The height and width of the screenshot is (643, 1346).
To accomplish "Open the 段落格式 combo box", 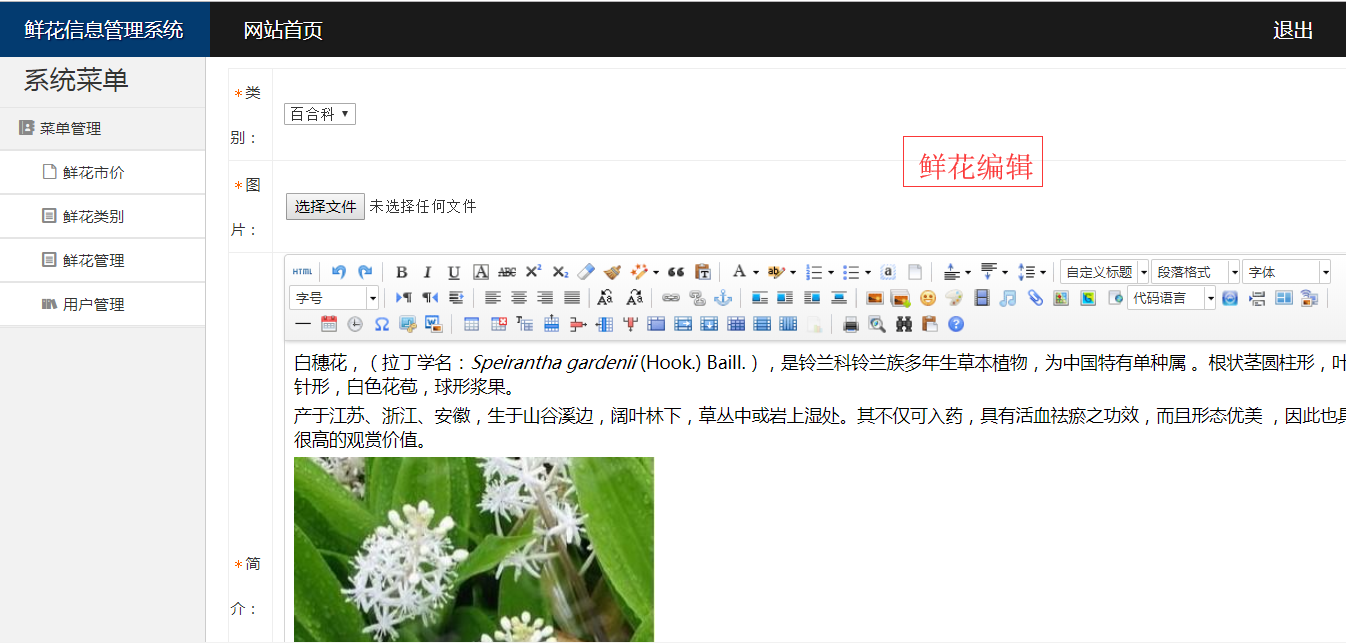I will [1195, 272].
